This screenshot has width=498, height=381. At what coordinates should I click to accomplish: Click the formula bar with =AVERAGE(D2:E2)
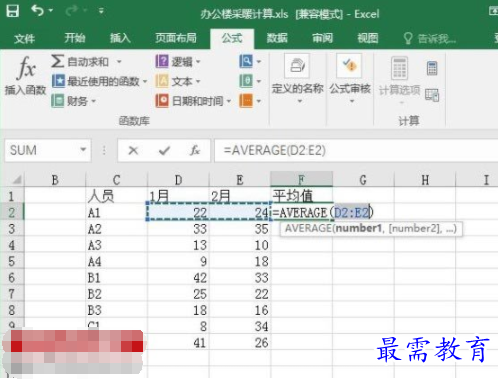pos(356,151)
